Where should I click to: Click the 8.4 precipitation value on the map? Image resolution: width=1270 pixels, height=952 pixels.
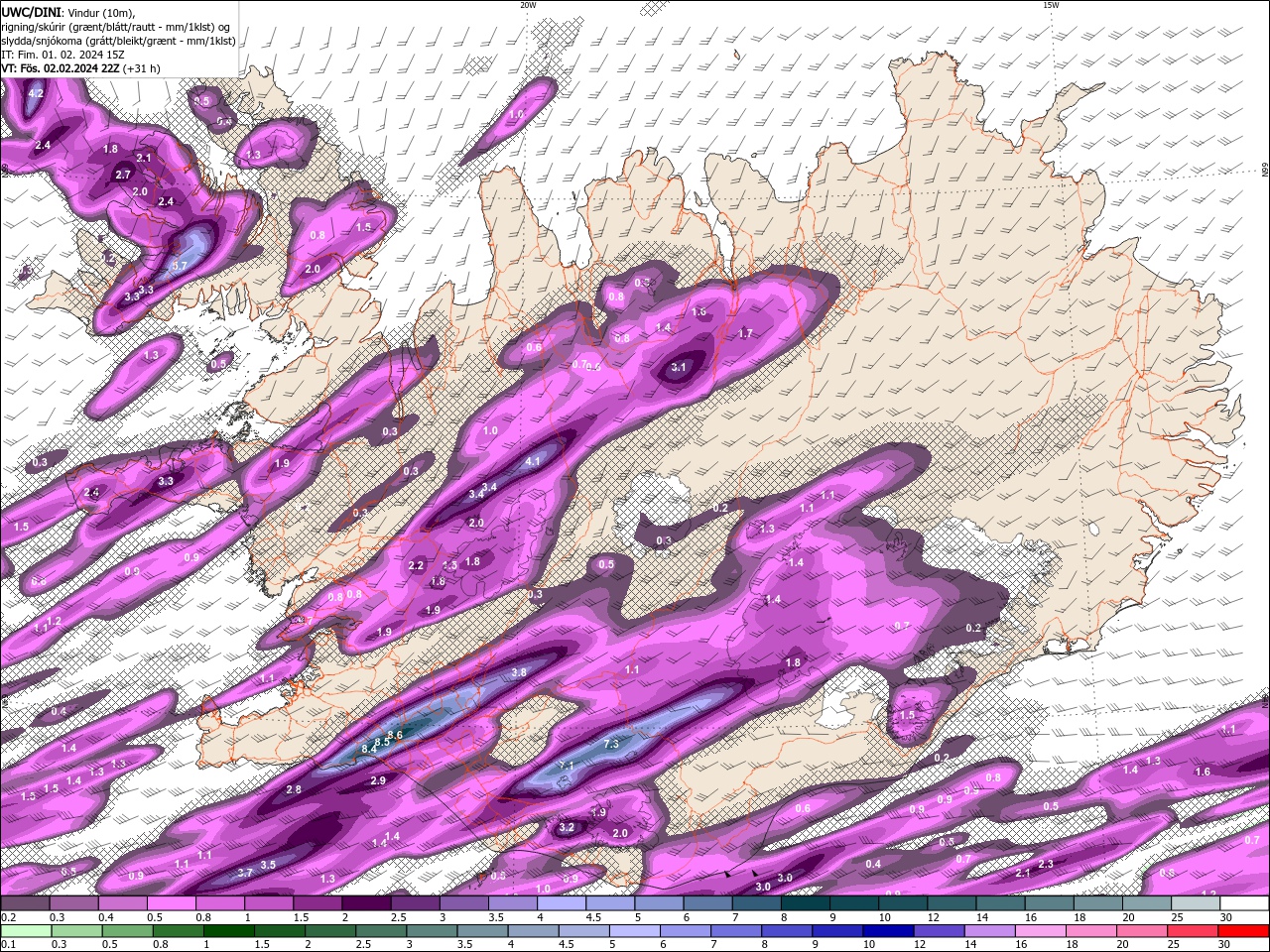(370, 749)
